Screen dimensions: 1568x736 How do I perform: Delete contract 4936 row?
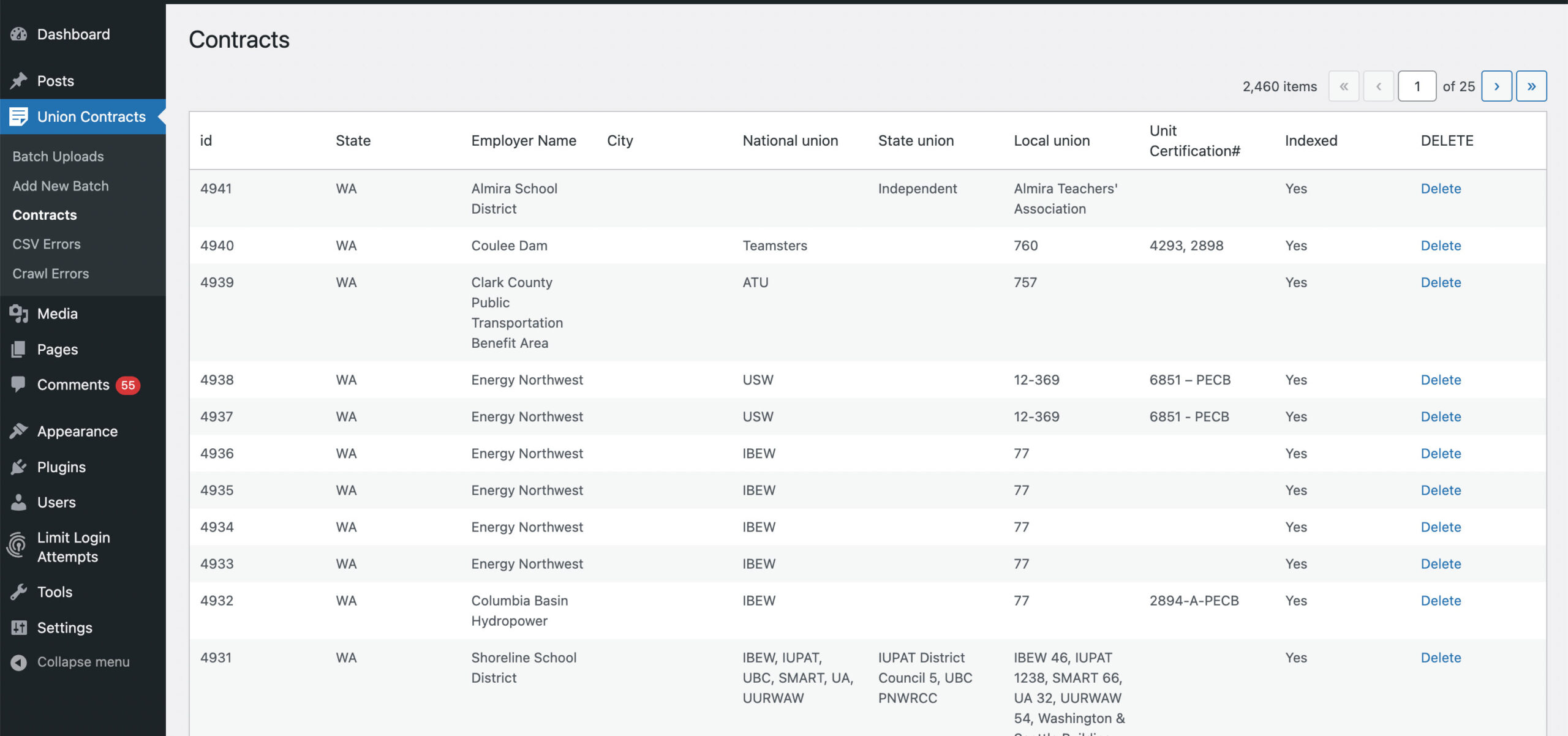tap(1441, 453)
